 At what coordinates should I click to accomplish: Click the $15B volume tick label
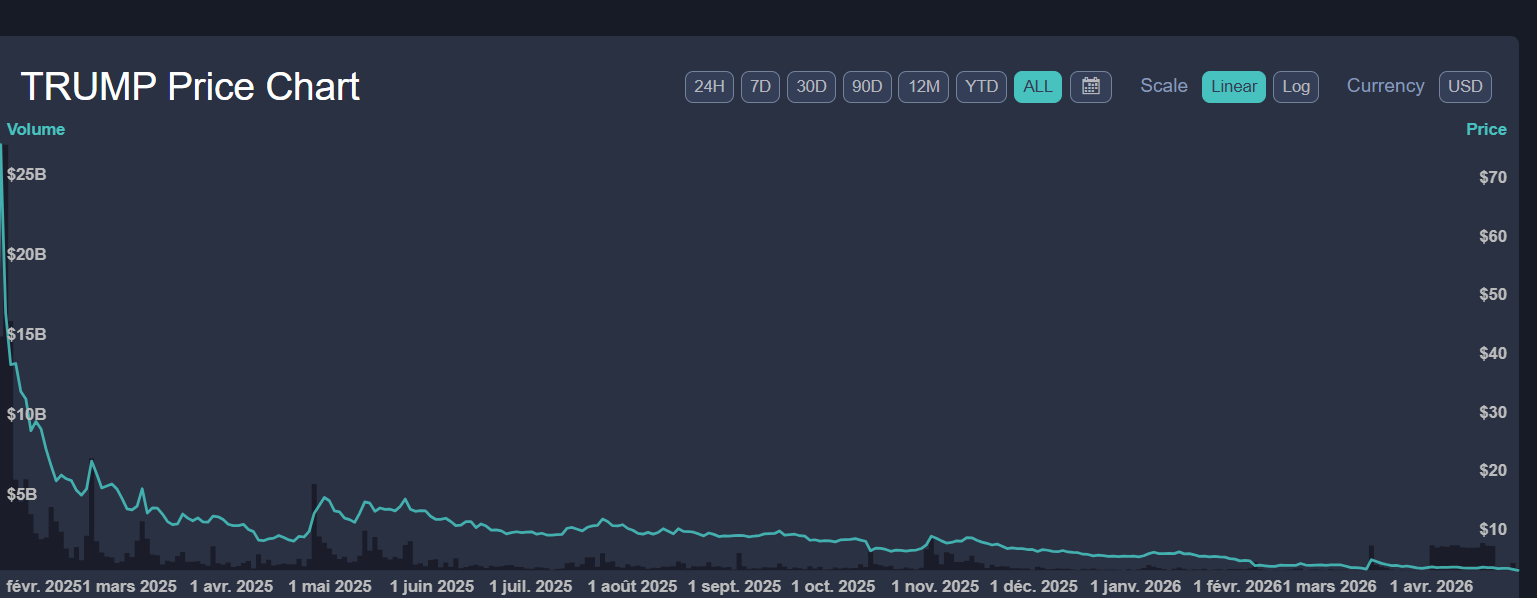tap(27, 334)
